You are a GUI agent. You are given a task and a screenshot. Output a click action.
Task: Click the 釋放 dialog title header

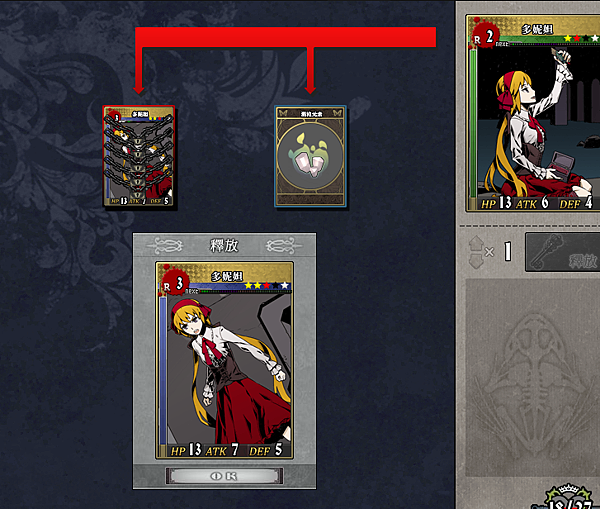pyautogui.click(x=224, y=245)
